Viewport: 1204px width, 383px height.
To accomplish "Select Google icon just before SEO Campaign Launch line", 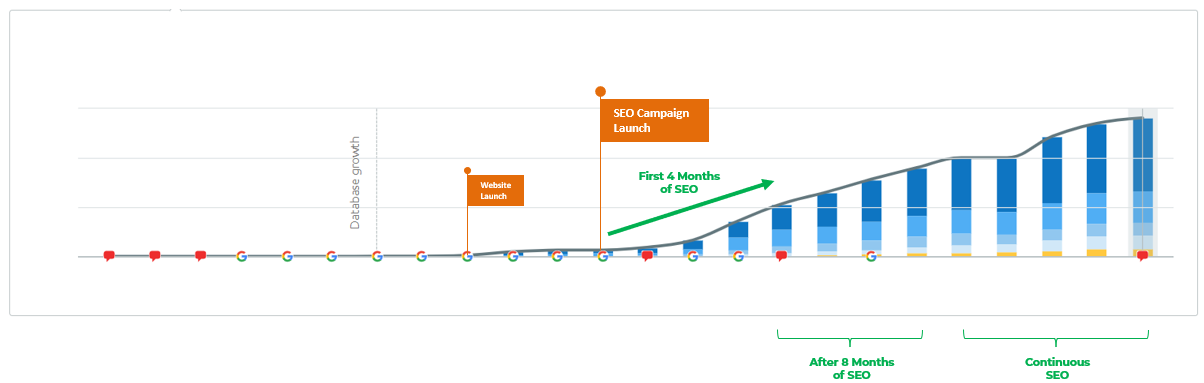I will (557, 256).
